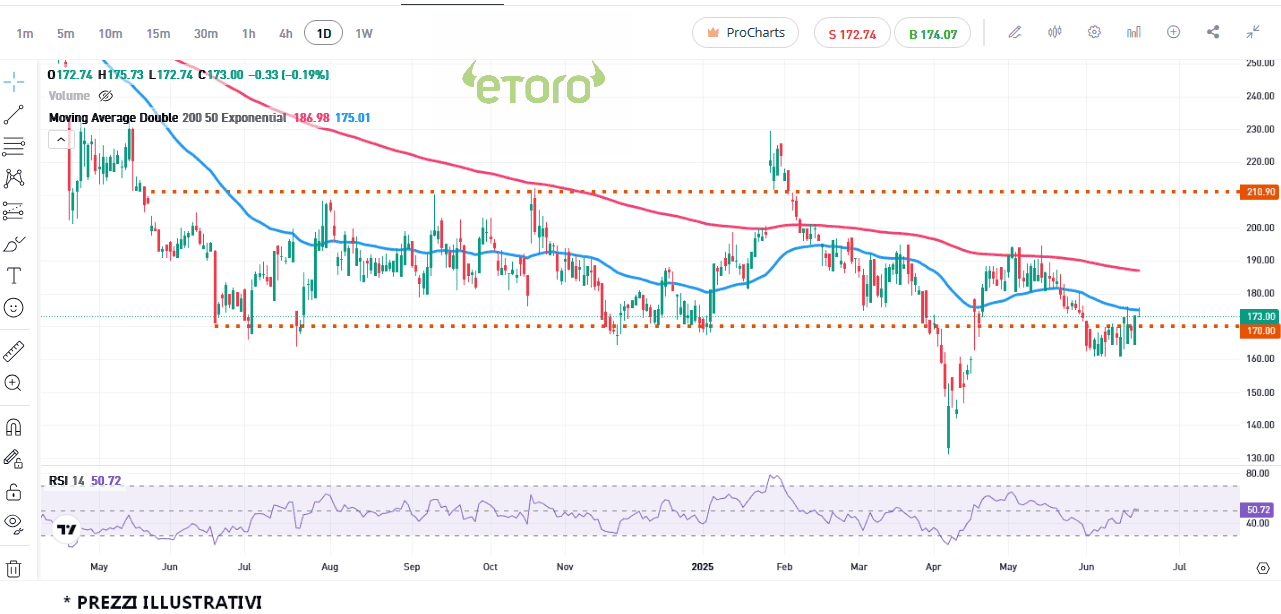The image size is (1281, 614).
Task: Click the zoom in magnifier tool
Action: point(14,383)
